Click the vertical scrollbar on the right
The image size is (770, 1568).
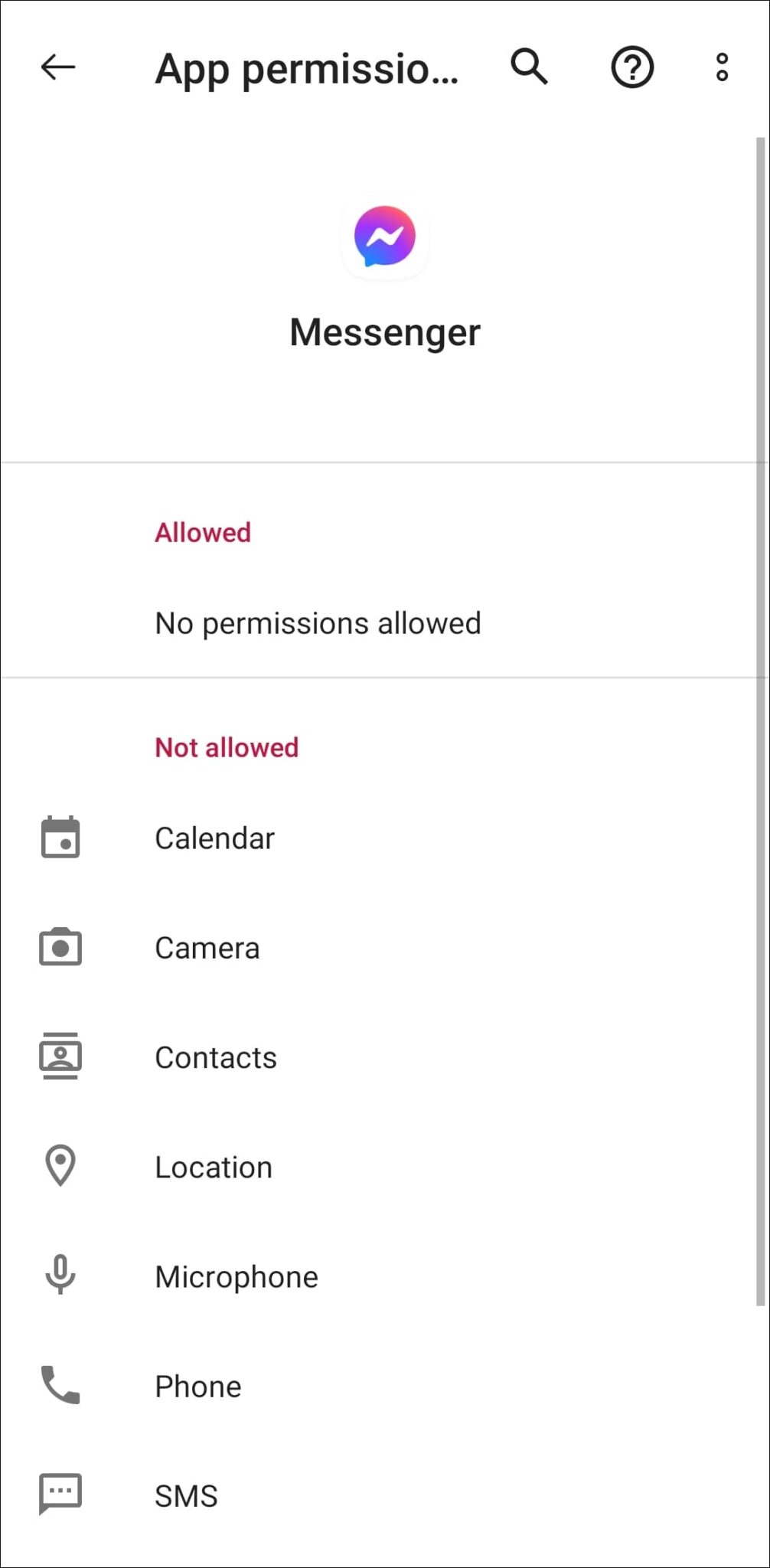tap(760, 720)
